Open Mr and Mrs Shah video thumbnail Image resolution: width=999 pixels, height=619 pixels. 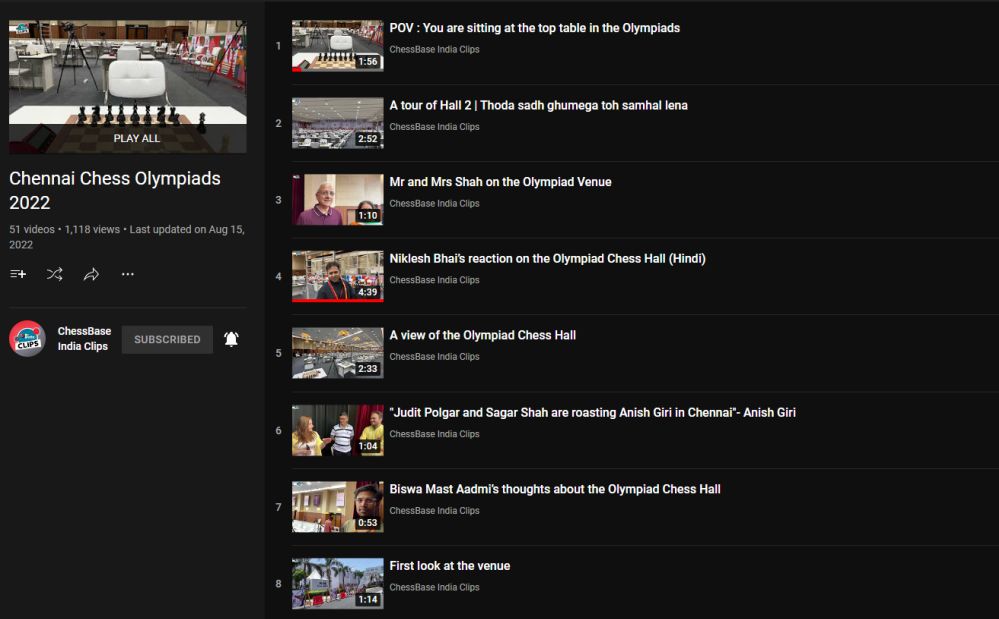(x=337, y=200)
